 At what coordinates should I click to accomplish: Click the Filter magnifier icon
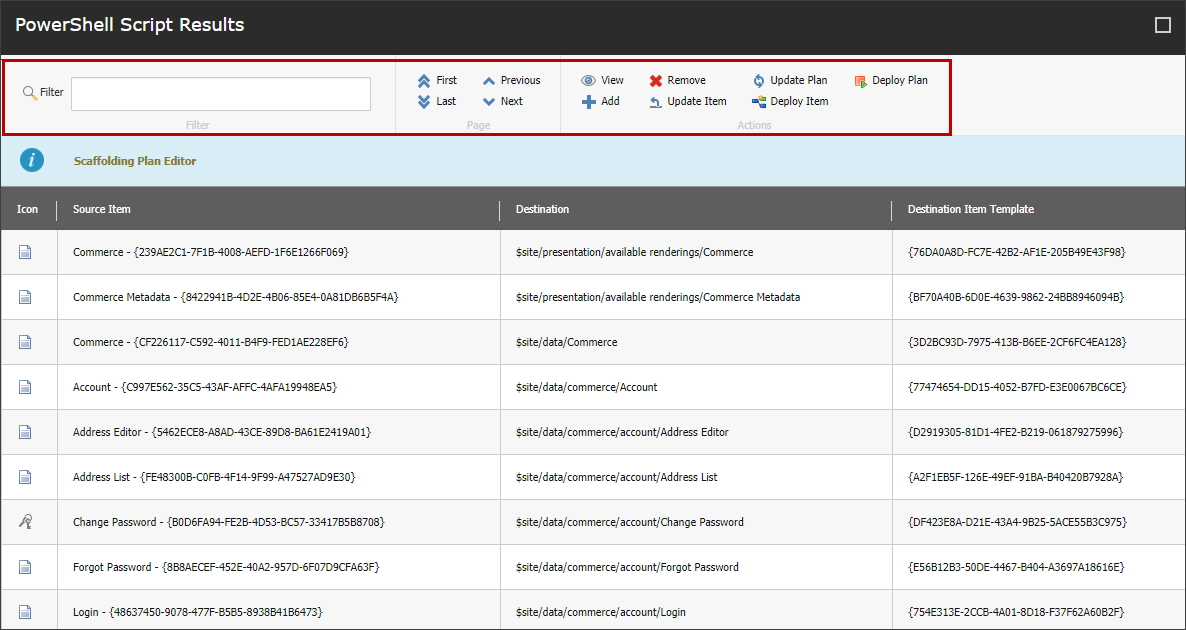[x=30, y=93]
